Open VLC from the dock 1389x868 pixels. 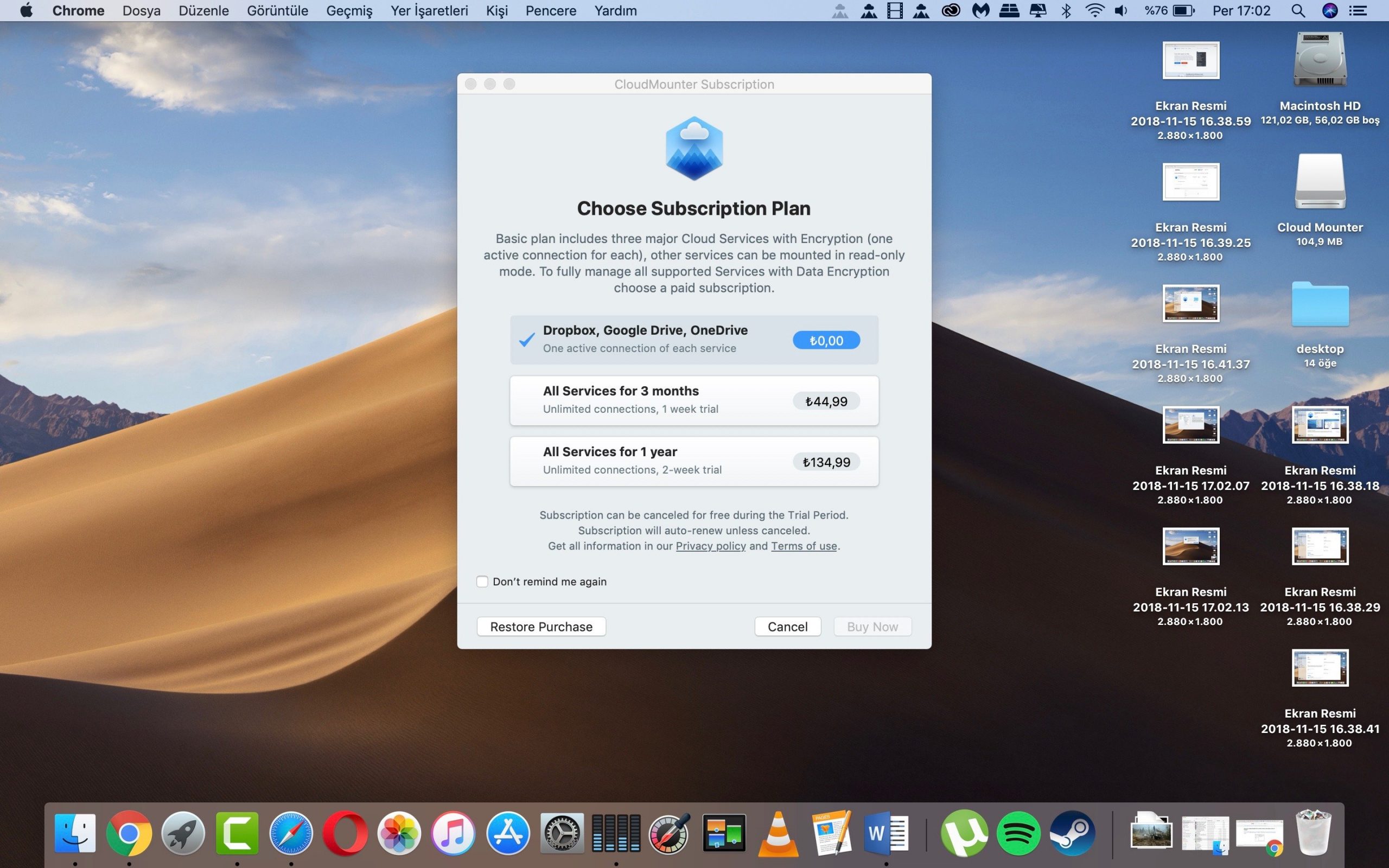pyautogui.click(x=778, y=833)
